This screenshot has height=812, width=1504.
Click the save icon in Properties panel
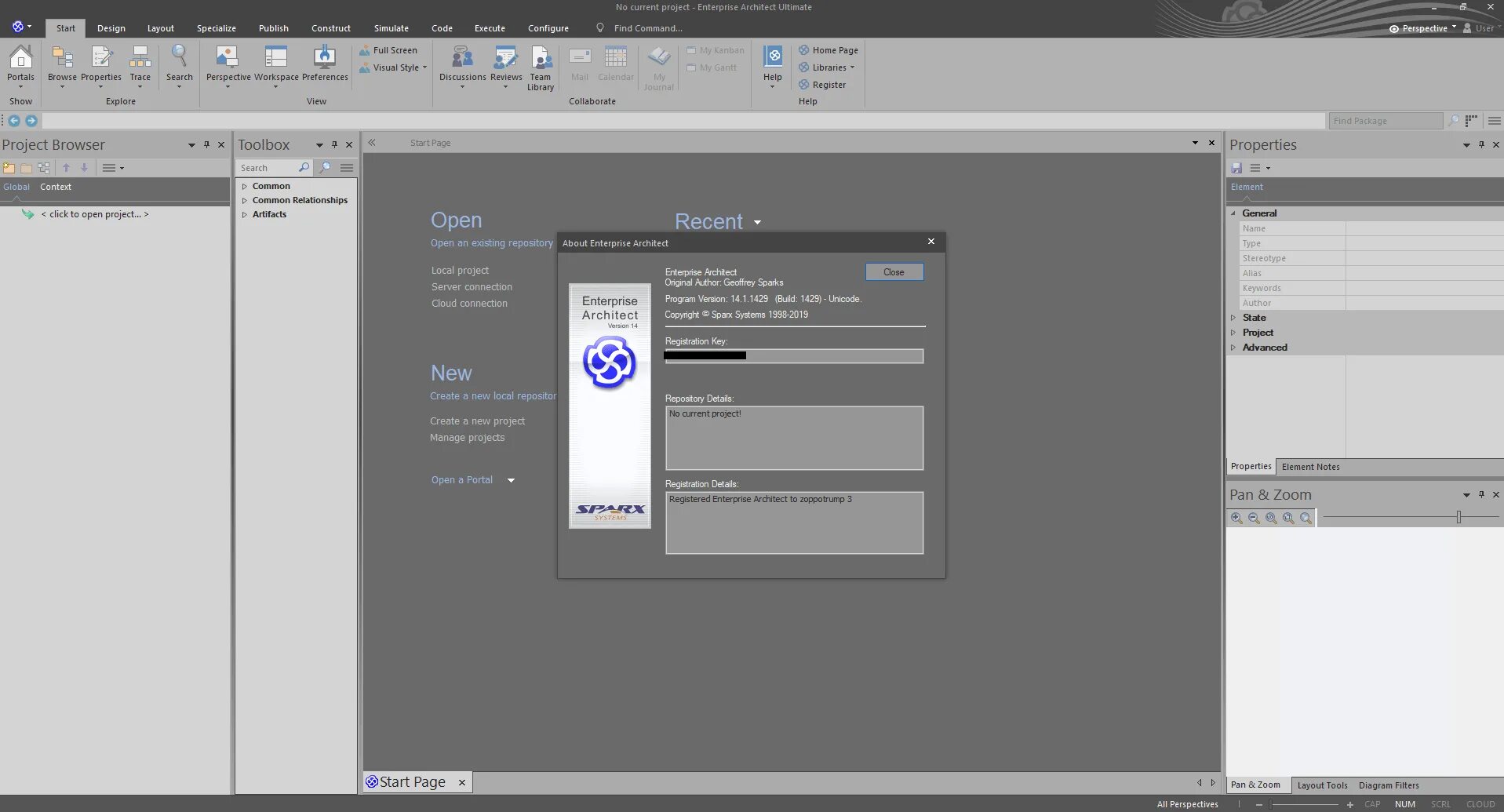pyautogui.click(x=1236, y=168)
